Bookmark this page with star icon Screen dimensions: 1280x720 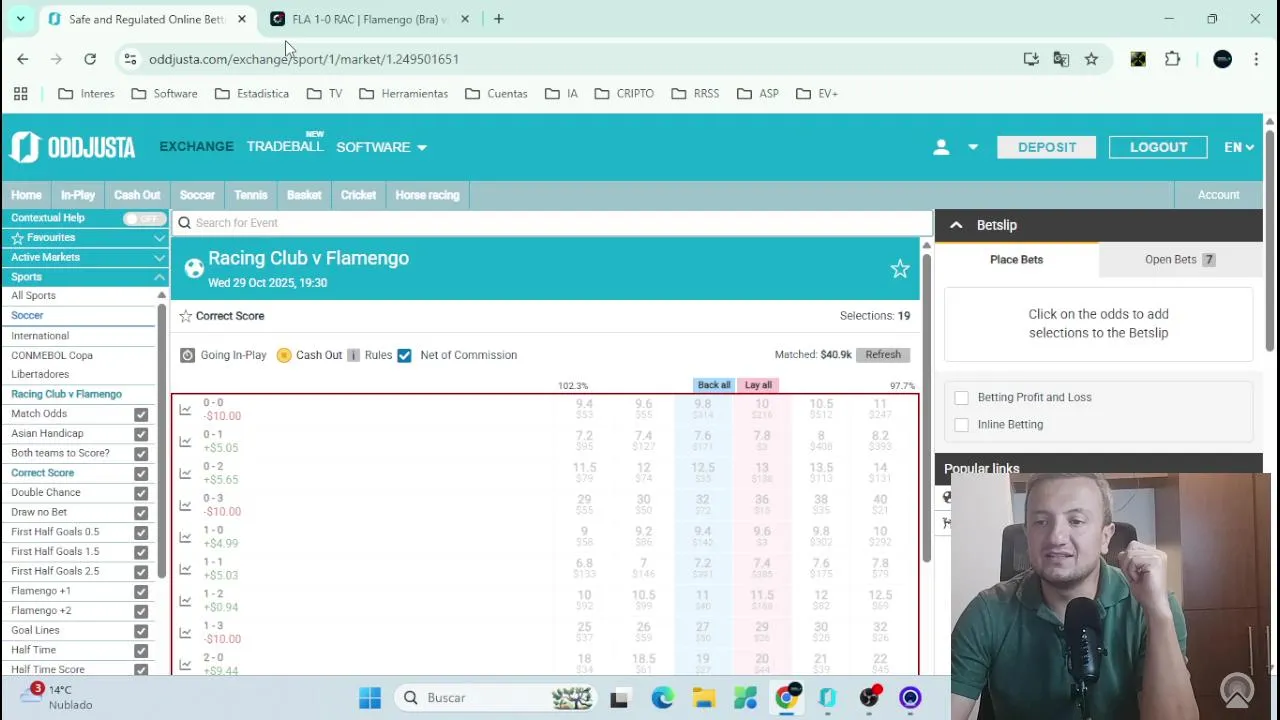coord(1091,59)
